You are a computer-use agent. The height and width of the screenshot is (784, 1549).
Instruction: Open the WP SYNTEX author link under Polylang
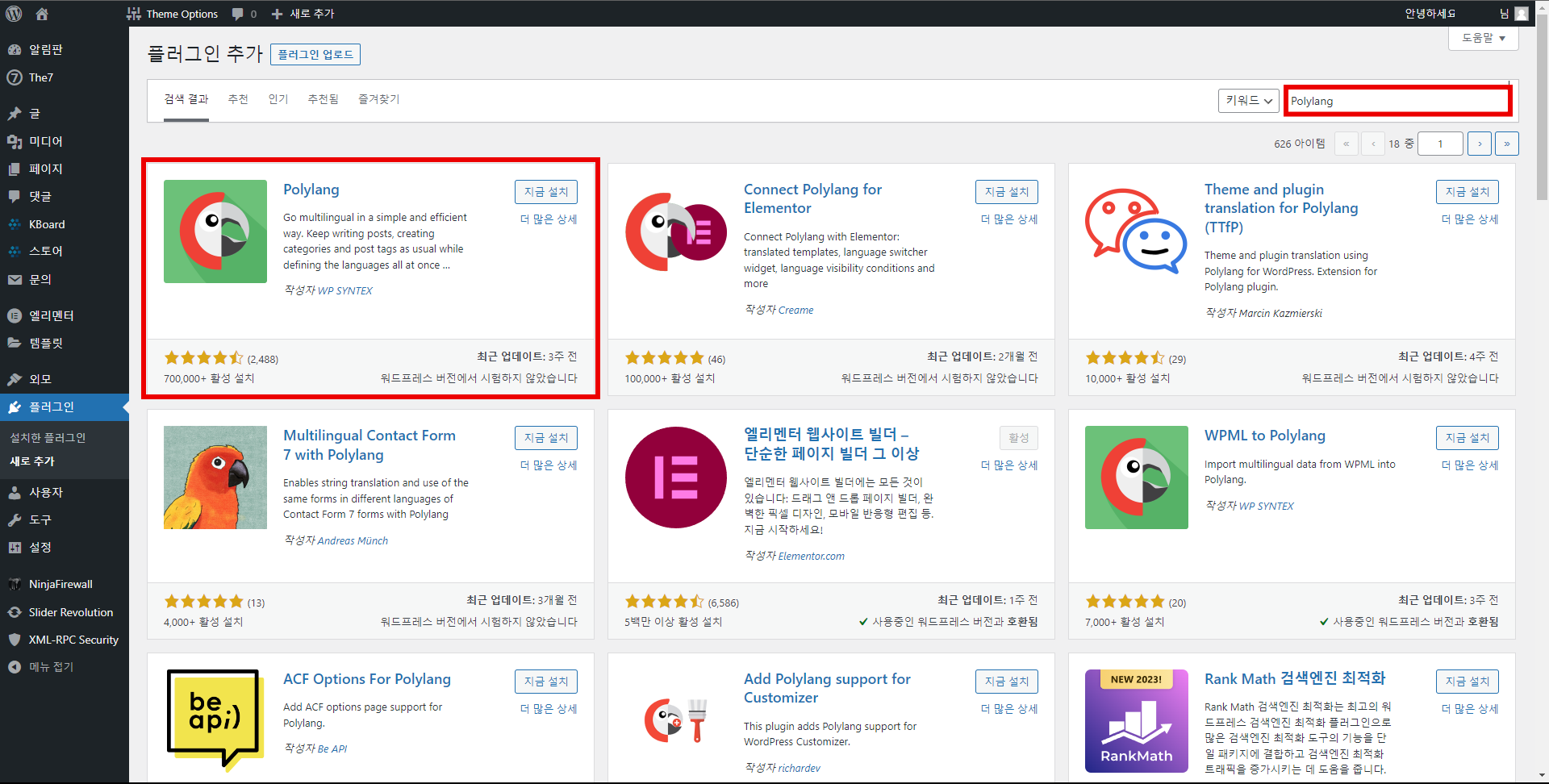coord(344,290)
